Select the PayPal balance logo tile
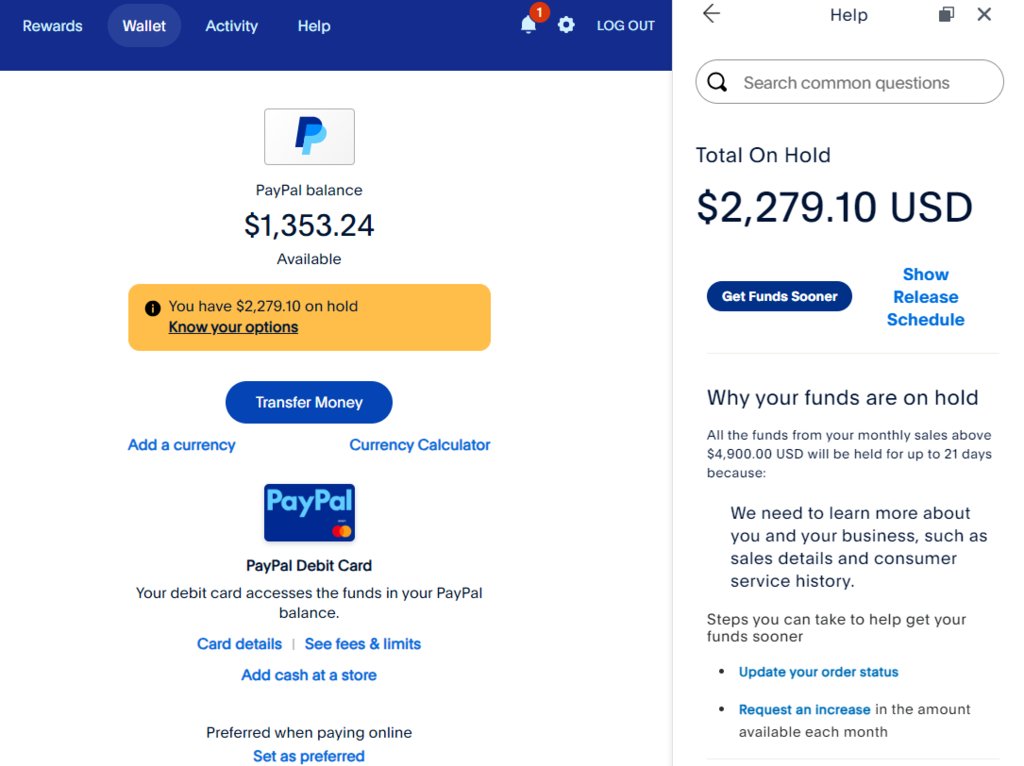 (310, 136)
